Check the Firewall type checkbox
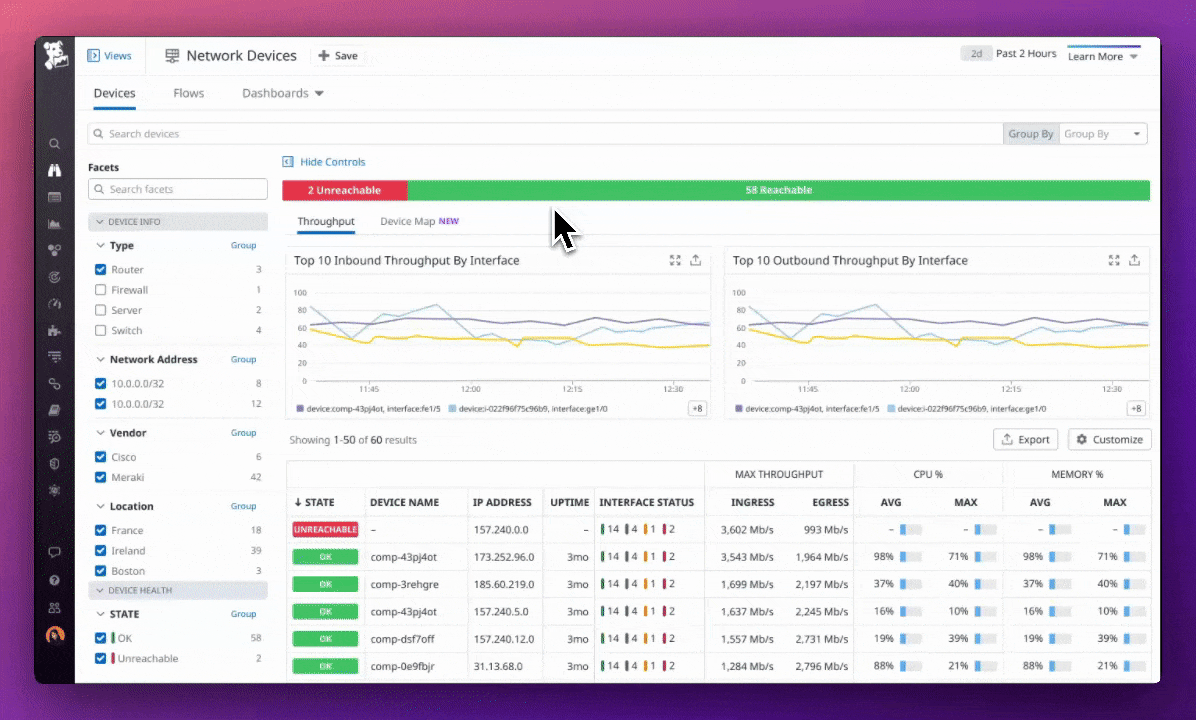The height and width of the screenshot is (720, 1196). tap(100, 290)
